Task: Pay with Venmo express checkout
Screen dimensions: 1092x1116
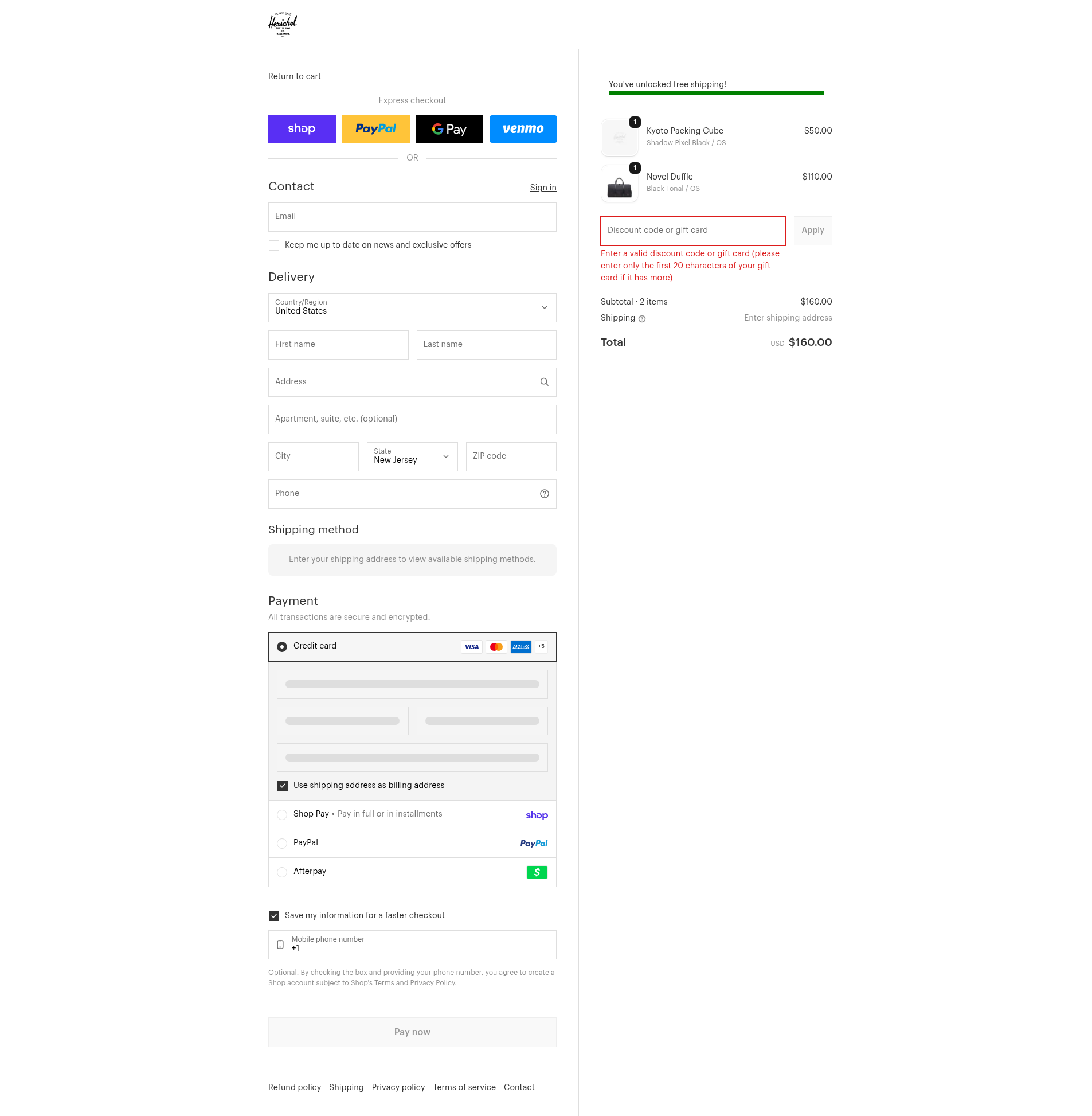Action: (x=522, y=129)
